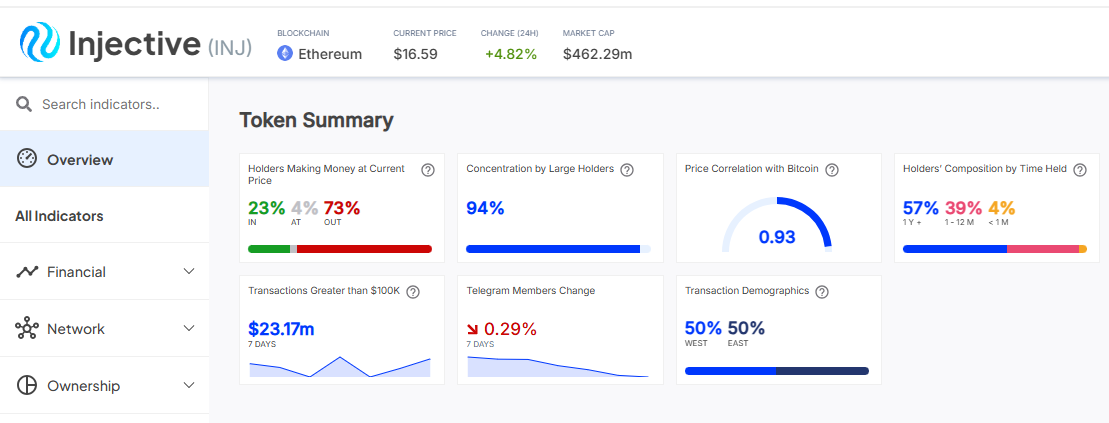Select the Overview menu item

click(104, 159)
